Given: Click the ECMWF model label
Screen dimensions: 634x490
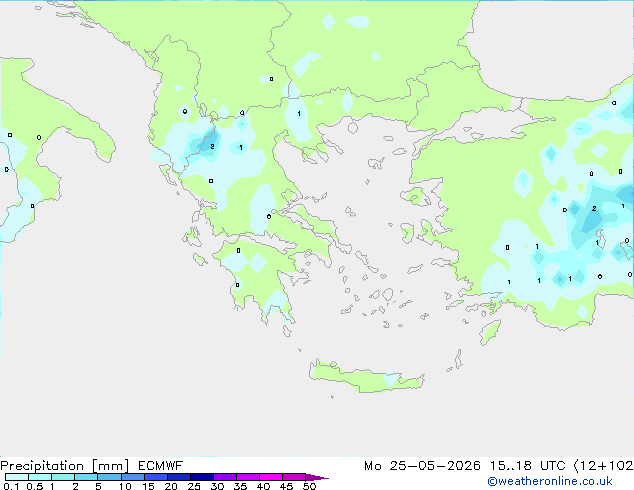Looking at the screenshot, I should pos(161,466).
